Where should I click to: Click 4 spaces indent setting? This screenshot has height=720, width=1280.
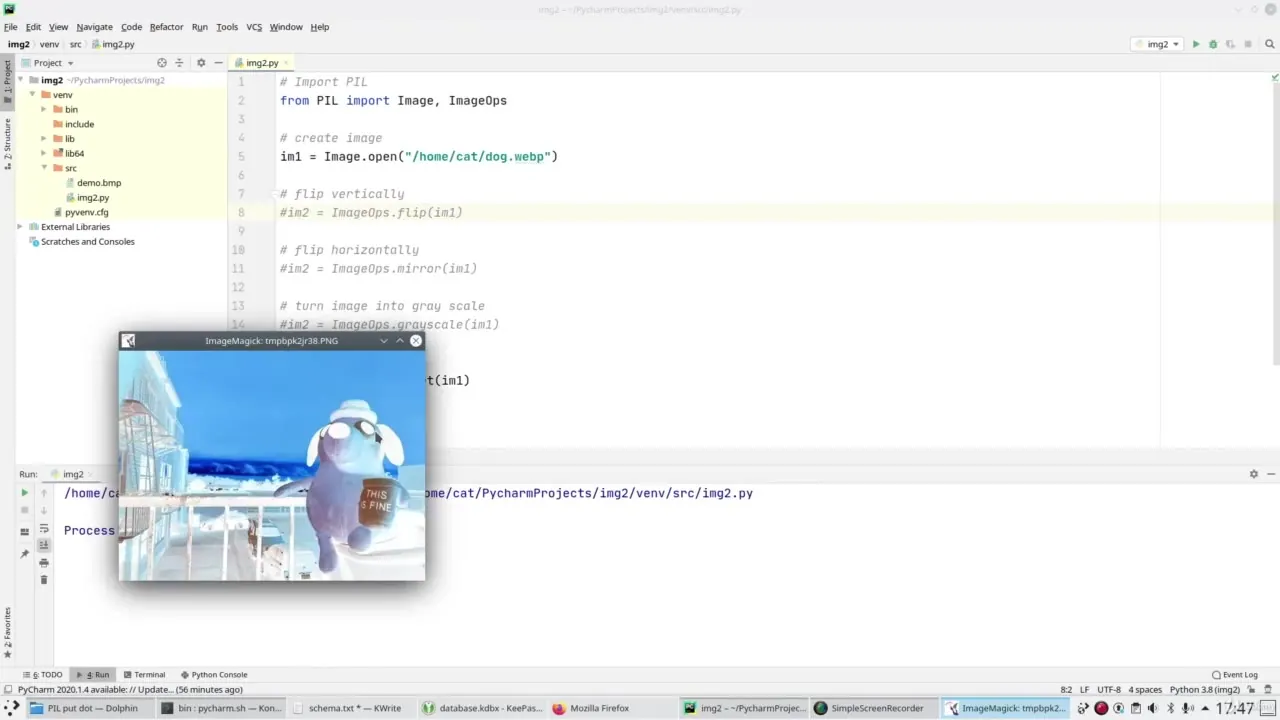1145,689
